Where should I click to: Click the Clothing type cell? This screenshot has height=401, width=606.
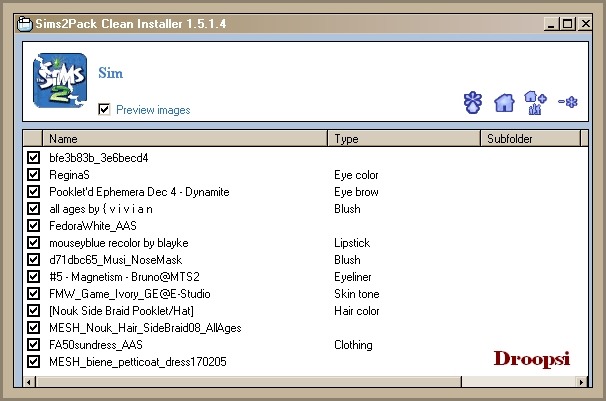click(x=353, y=345)
